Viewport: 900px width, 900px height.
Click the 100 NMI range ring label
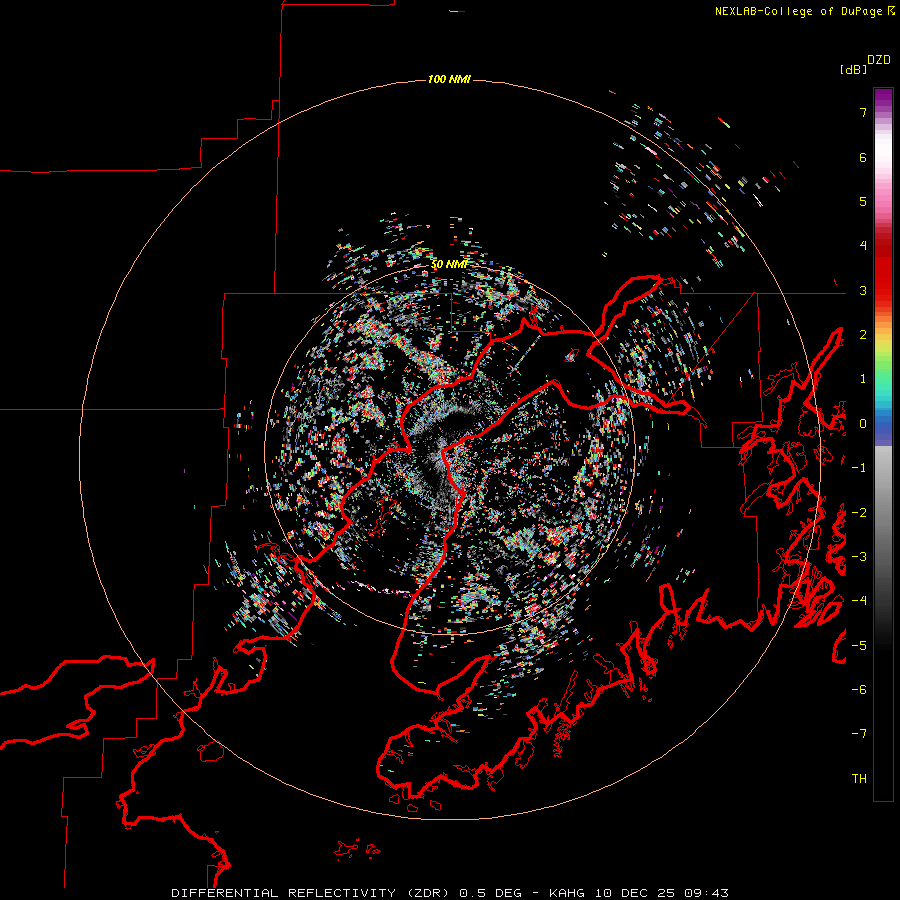(x=449, y=79)
